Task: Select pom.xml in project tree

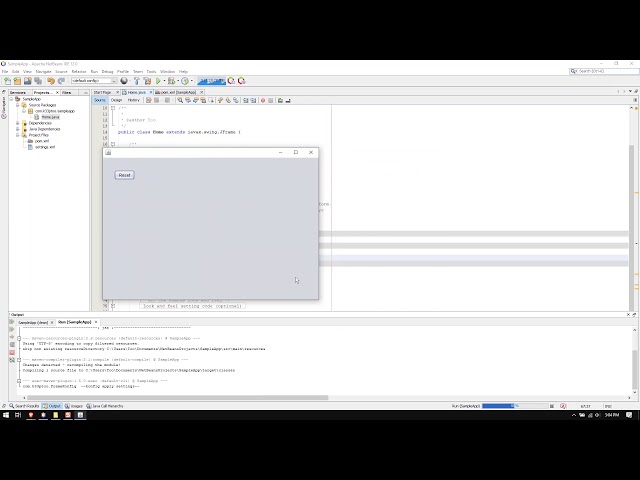Action: [42, 141]
